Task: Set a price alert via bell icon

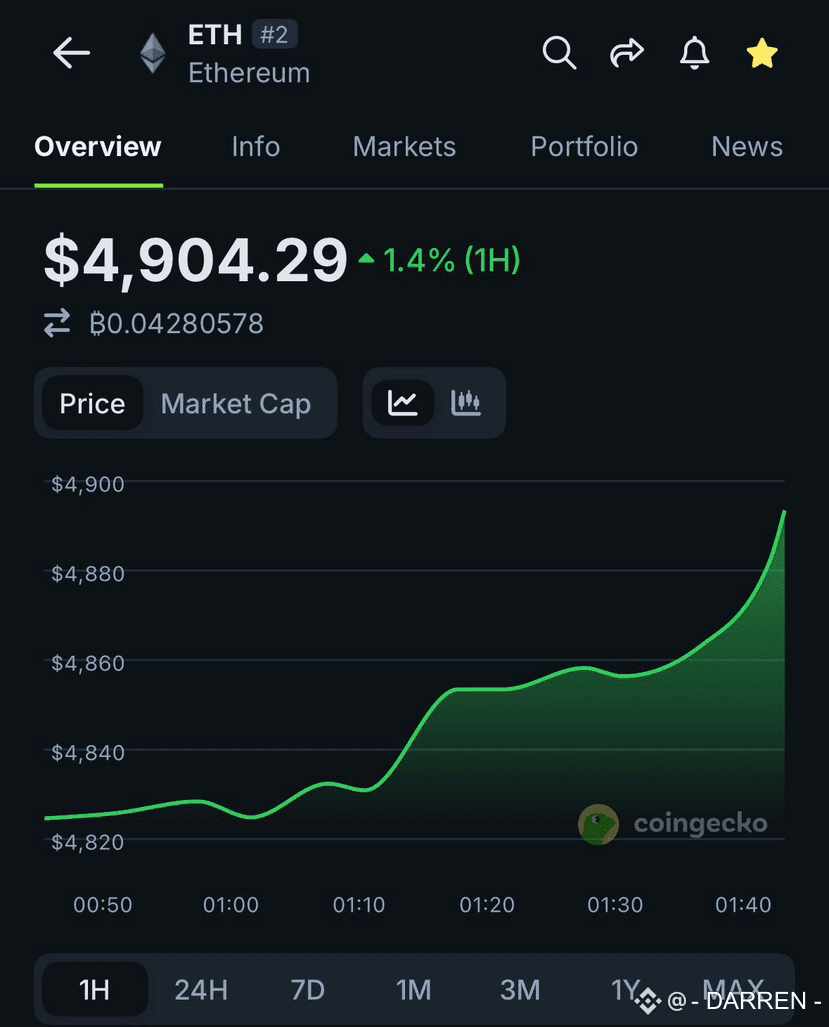Action: 695,53
